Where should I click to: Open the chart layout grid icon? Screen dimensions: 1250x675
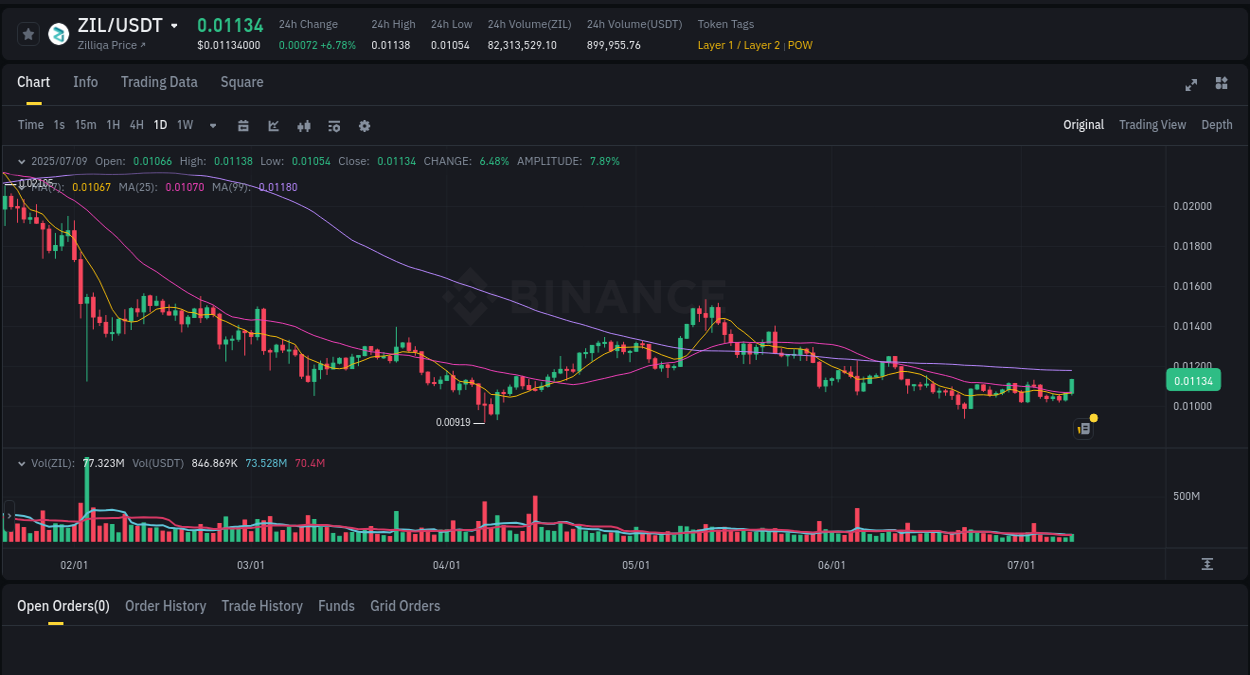click(x=1221, y=85)
